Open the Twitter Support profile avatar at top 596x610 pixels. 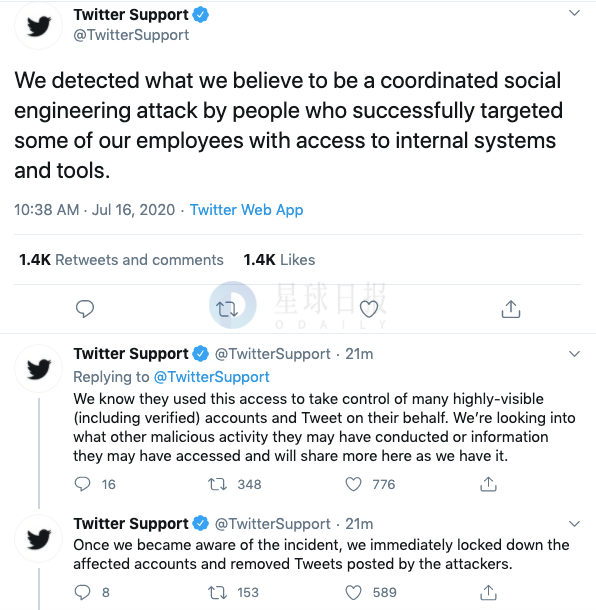39,26
